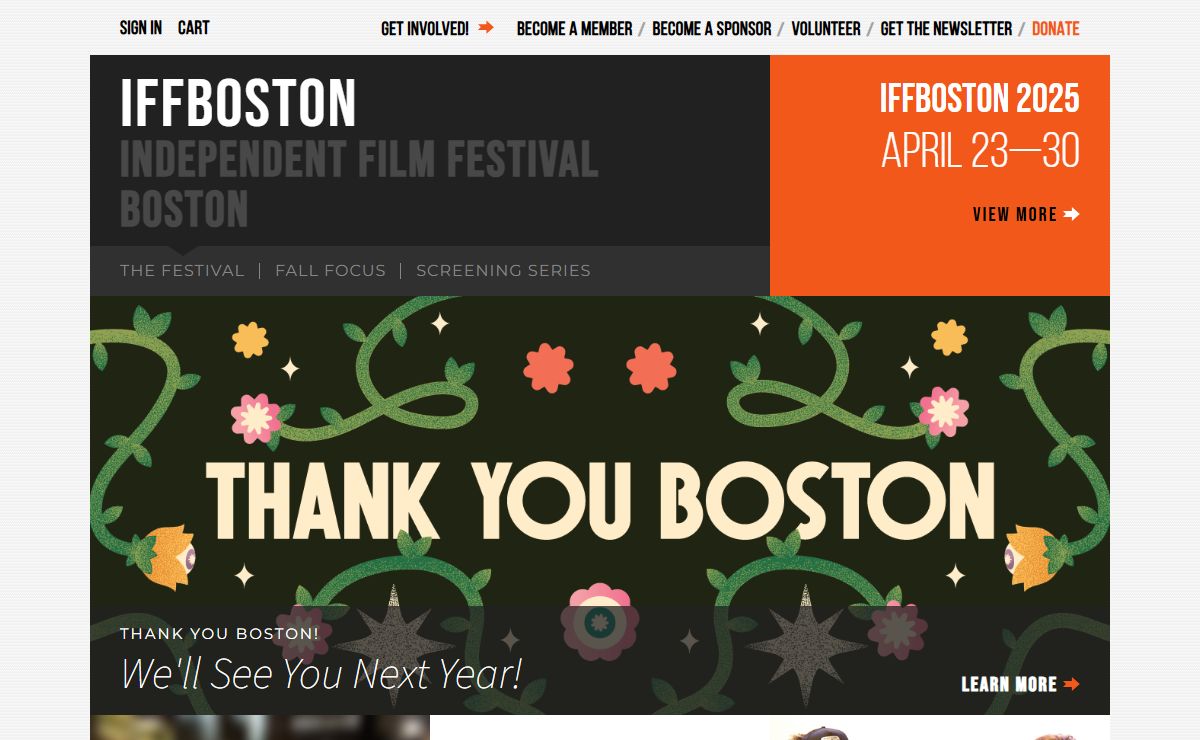Open the Sign In link
This screenshot has height=740, width=1200.
(140, 28)
